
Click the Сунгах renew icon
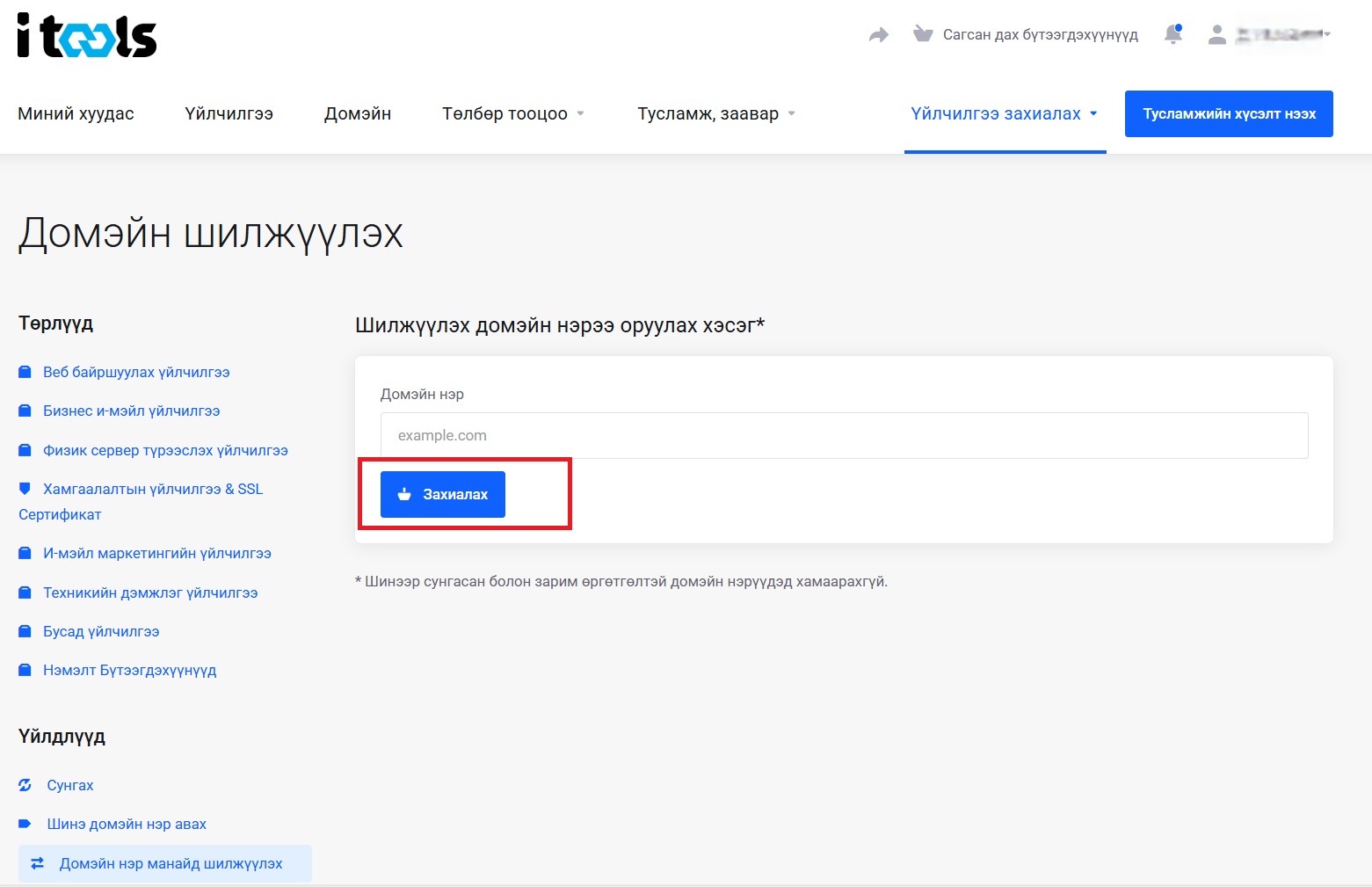(25, 785)
